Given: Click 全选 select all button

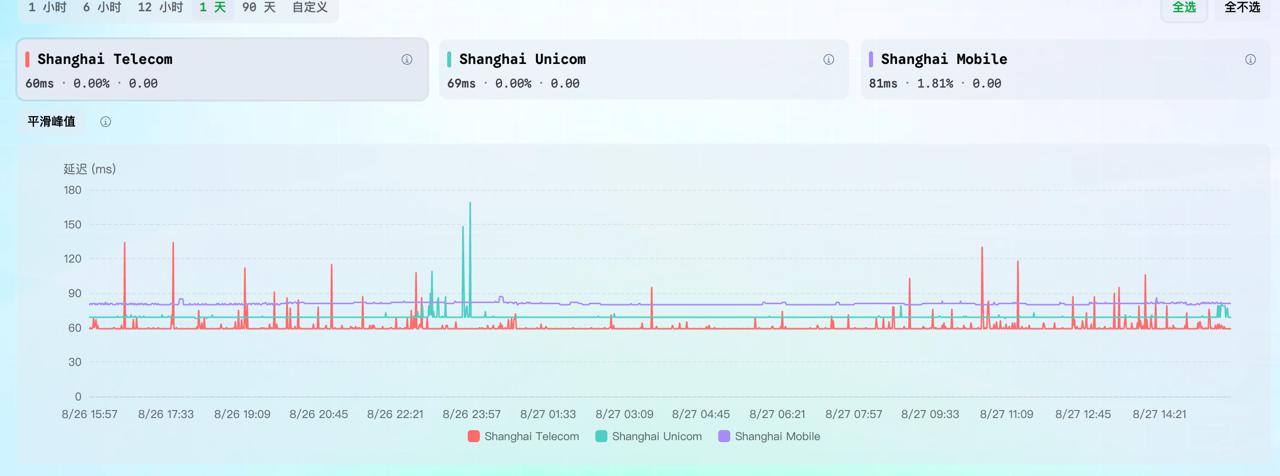Looking at the screenshot, I should point(1184,7).
